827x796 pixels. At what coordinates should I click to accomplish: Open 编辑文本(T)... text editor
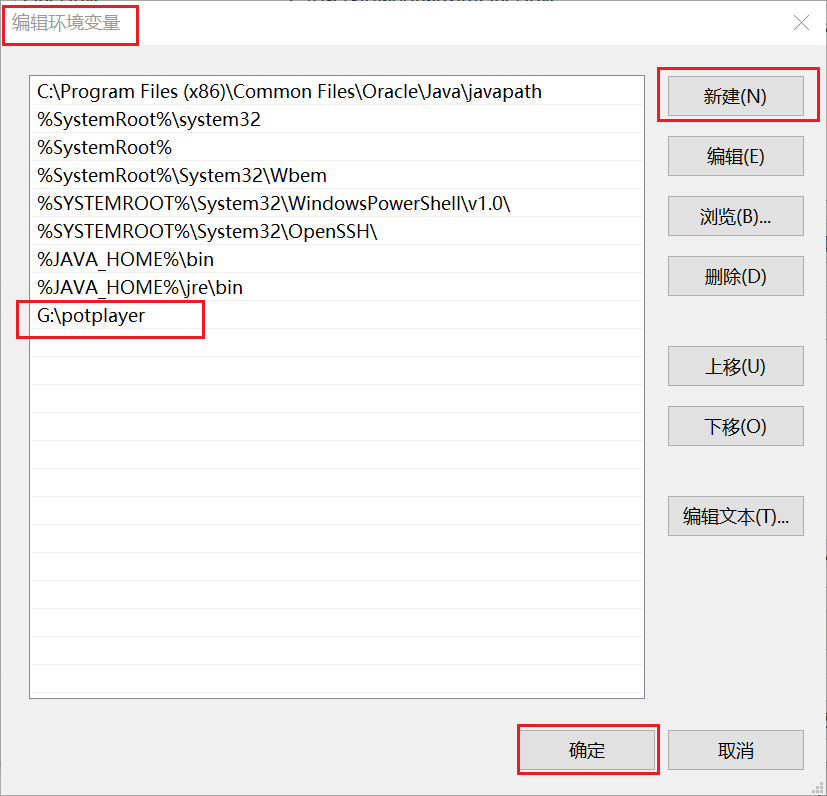pyautogui.click(x=735, y=516)
